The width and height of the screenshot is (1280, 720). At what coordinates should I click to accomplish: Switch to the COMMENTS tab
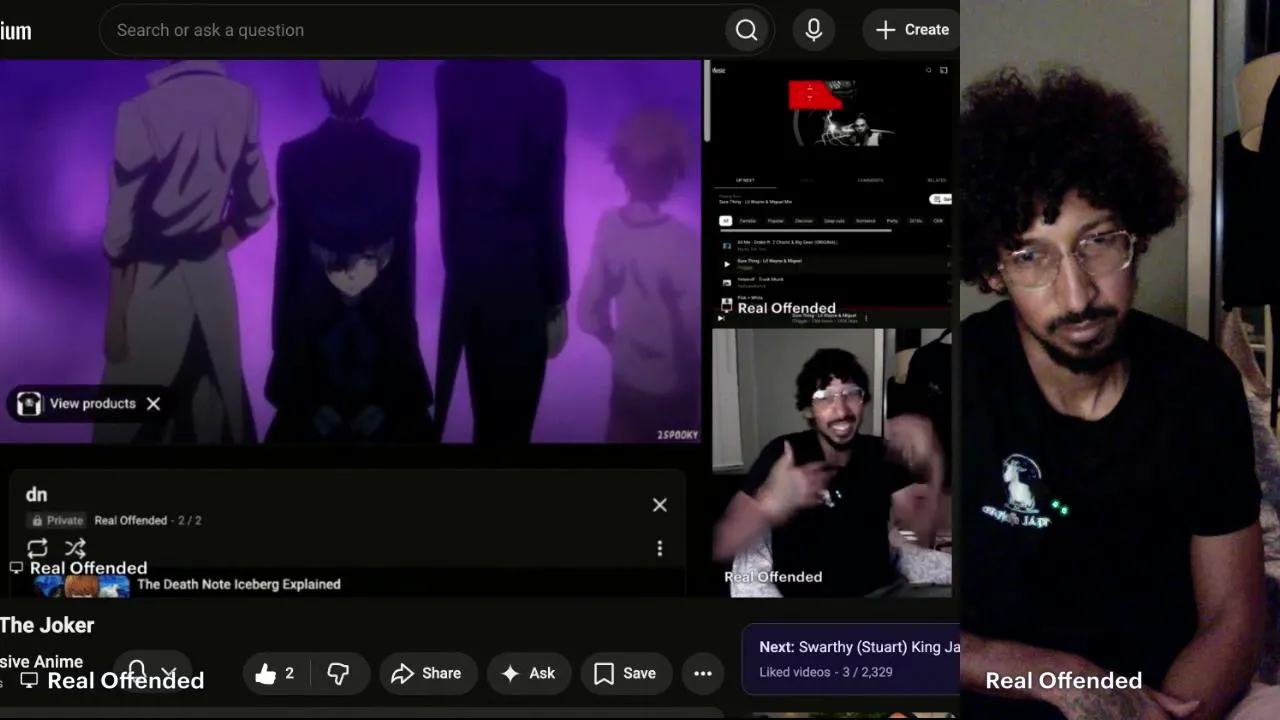click(x=871, y=180)
